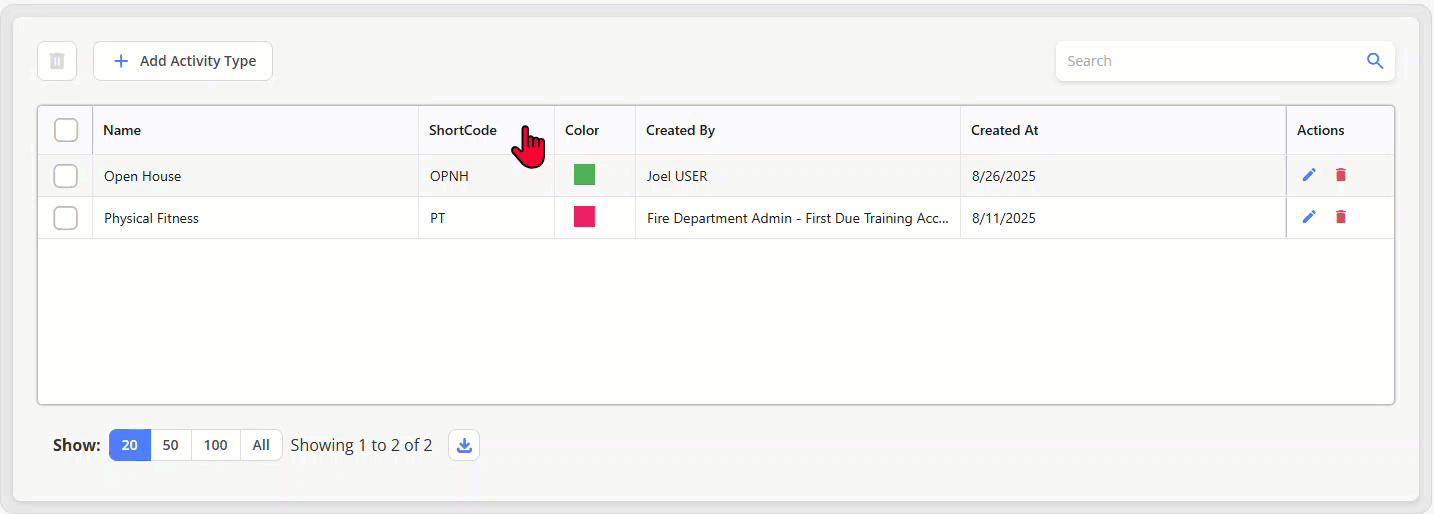Click the green Open House color swatch

point(584,175)
